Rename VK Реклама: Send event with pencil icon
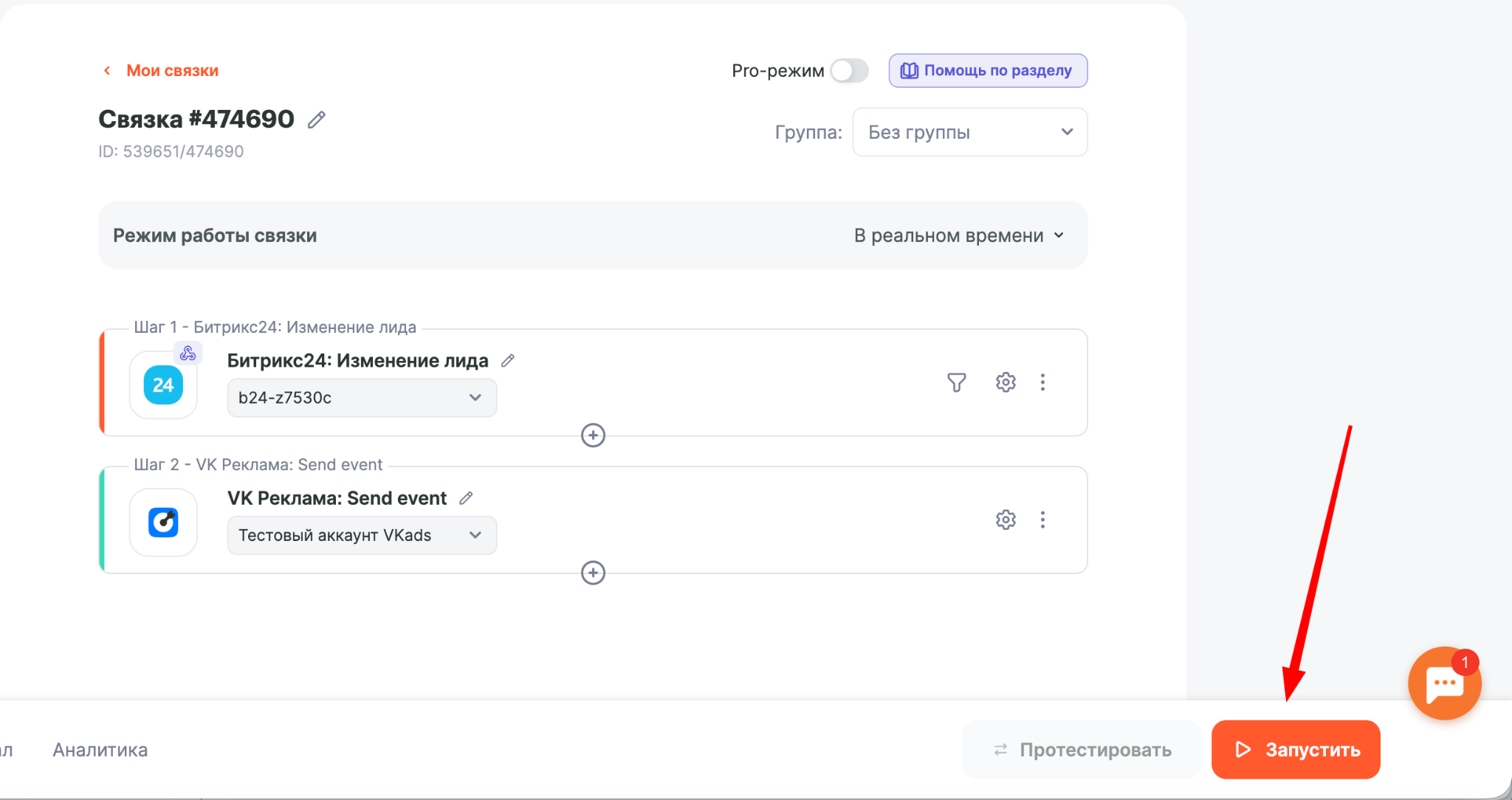This screenshot has height=800, width=1512. (x=466, y=498)
